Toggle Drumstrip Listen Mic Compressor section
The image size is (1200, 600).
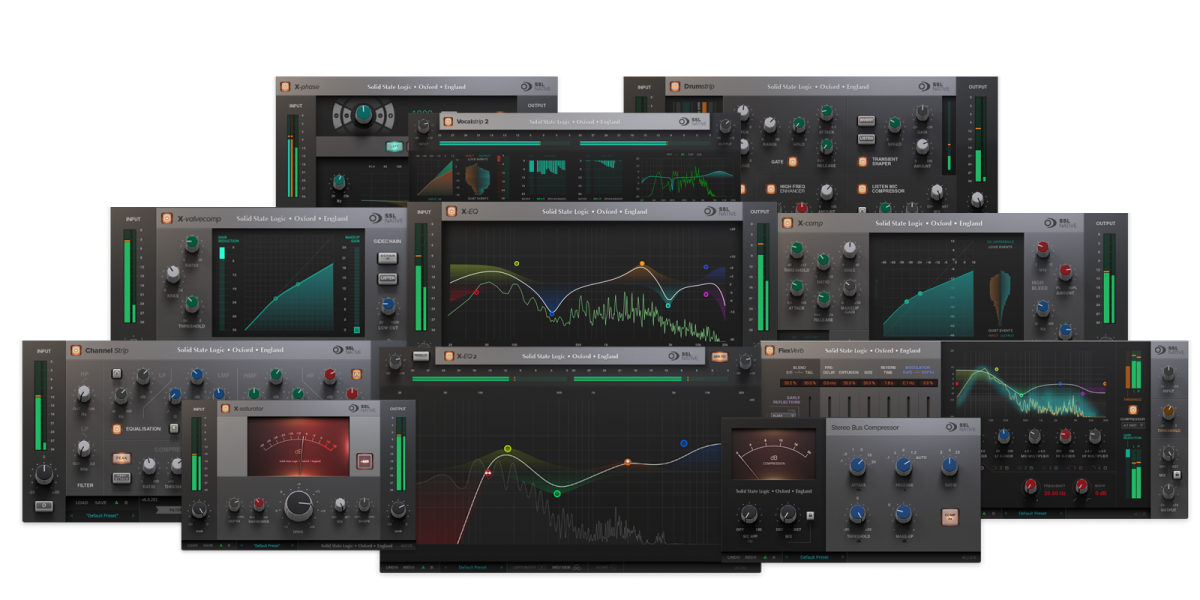coord(864,187)
